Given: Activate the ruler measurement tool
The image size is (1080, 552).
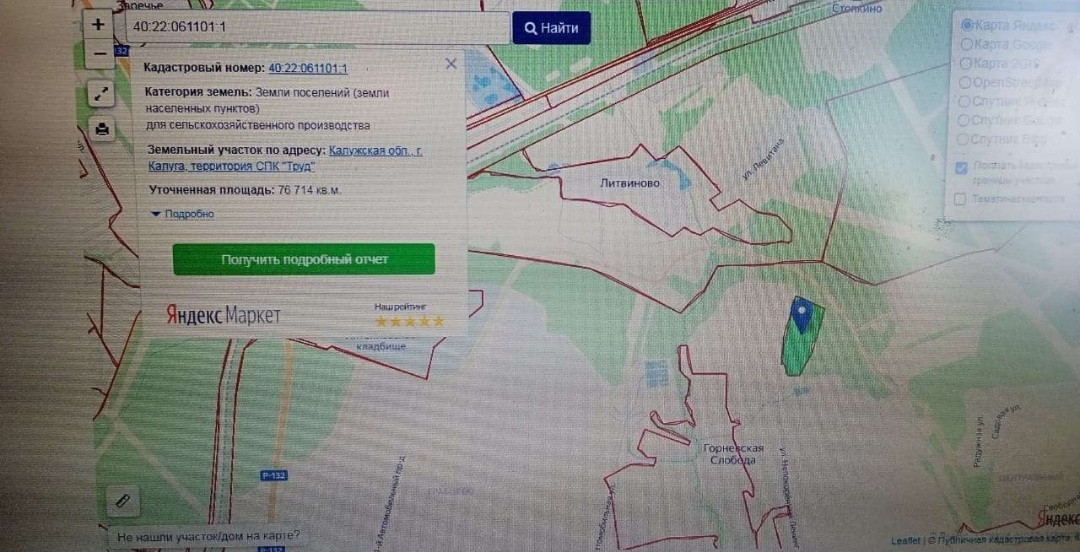Looking at the screenshot, I should pyautogui.click(x=123, y=501).
